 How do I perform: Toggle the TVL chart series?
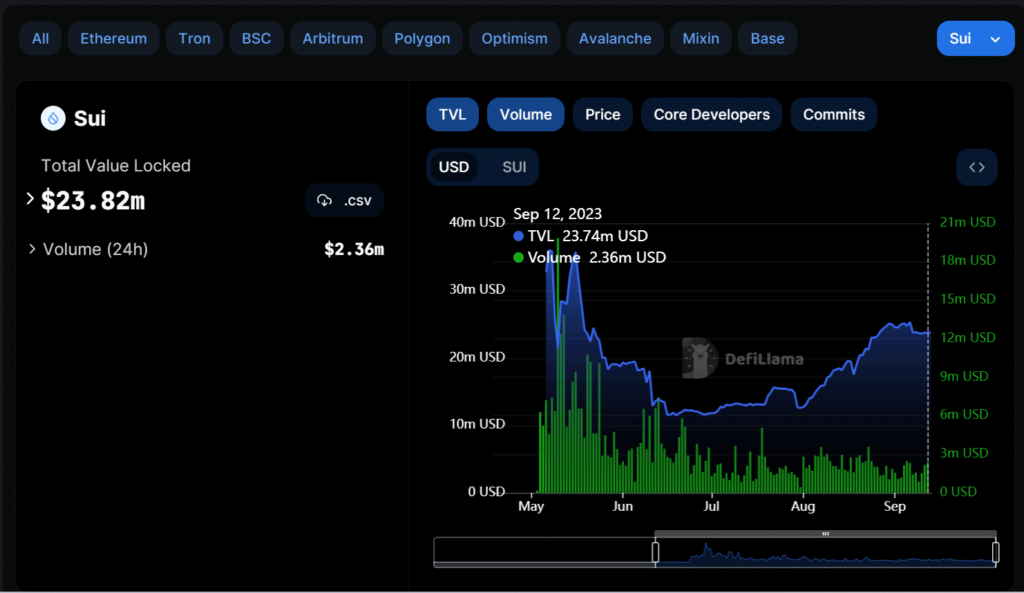point(452,114)
